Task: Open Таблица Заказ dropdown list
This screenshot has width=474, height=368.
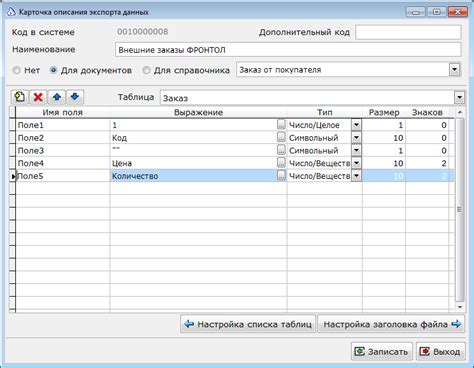Action: click(x=459, y=98)
